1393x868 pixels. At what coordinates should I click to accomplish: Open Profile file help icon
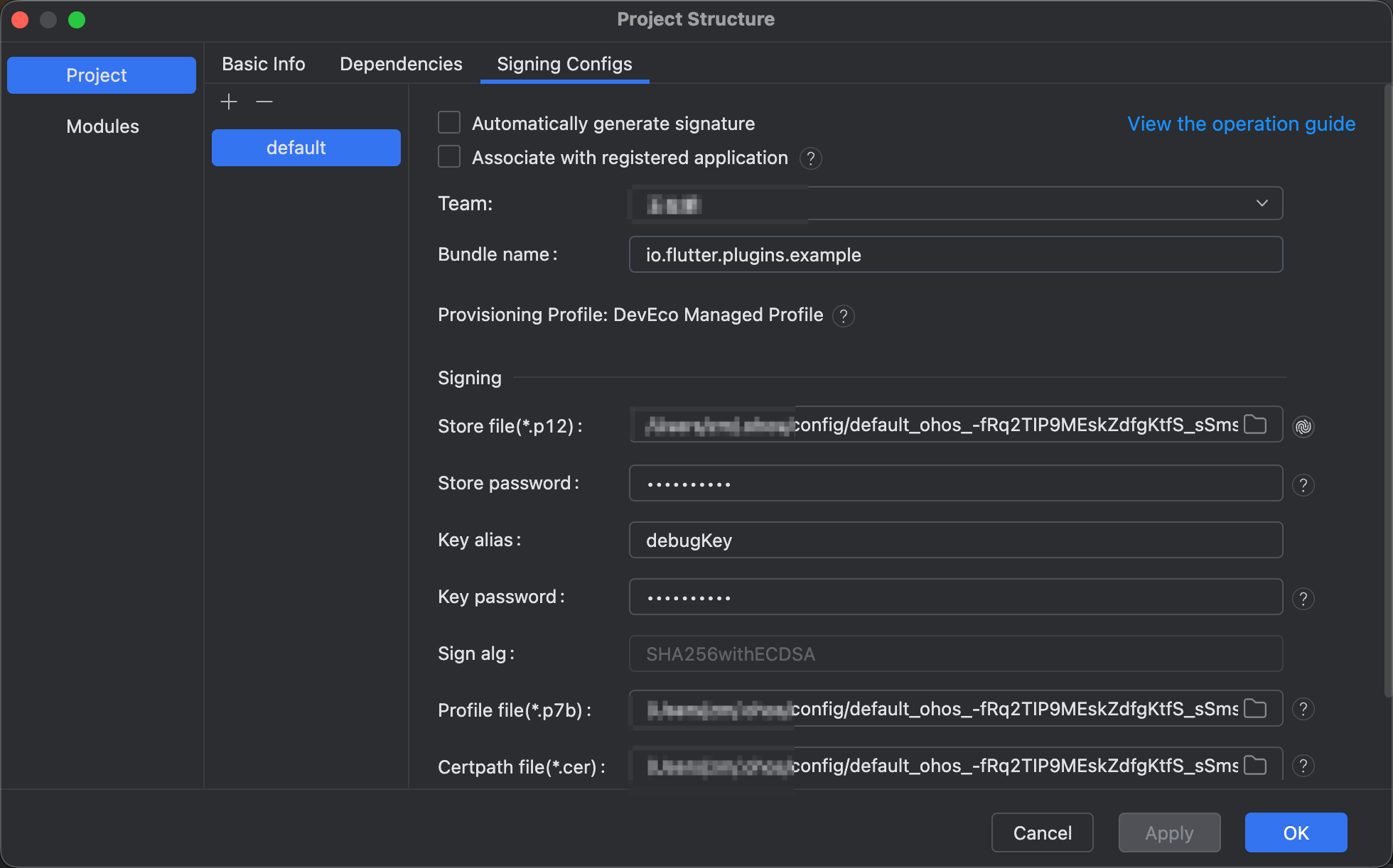click(1303, 709)
